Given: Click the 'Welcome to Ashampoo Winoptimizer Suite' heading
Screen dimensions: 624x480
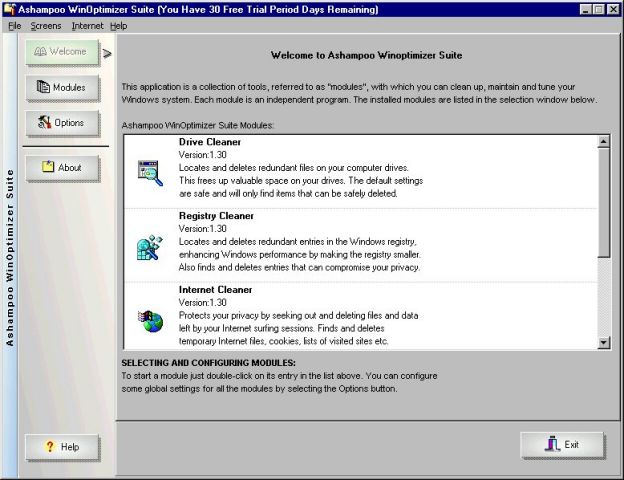Looking at the screenshot, I should click(x=367, y=55).
